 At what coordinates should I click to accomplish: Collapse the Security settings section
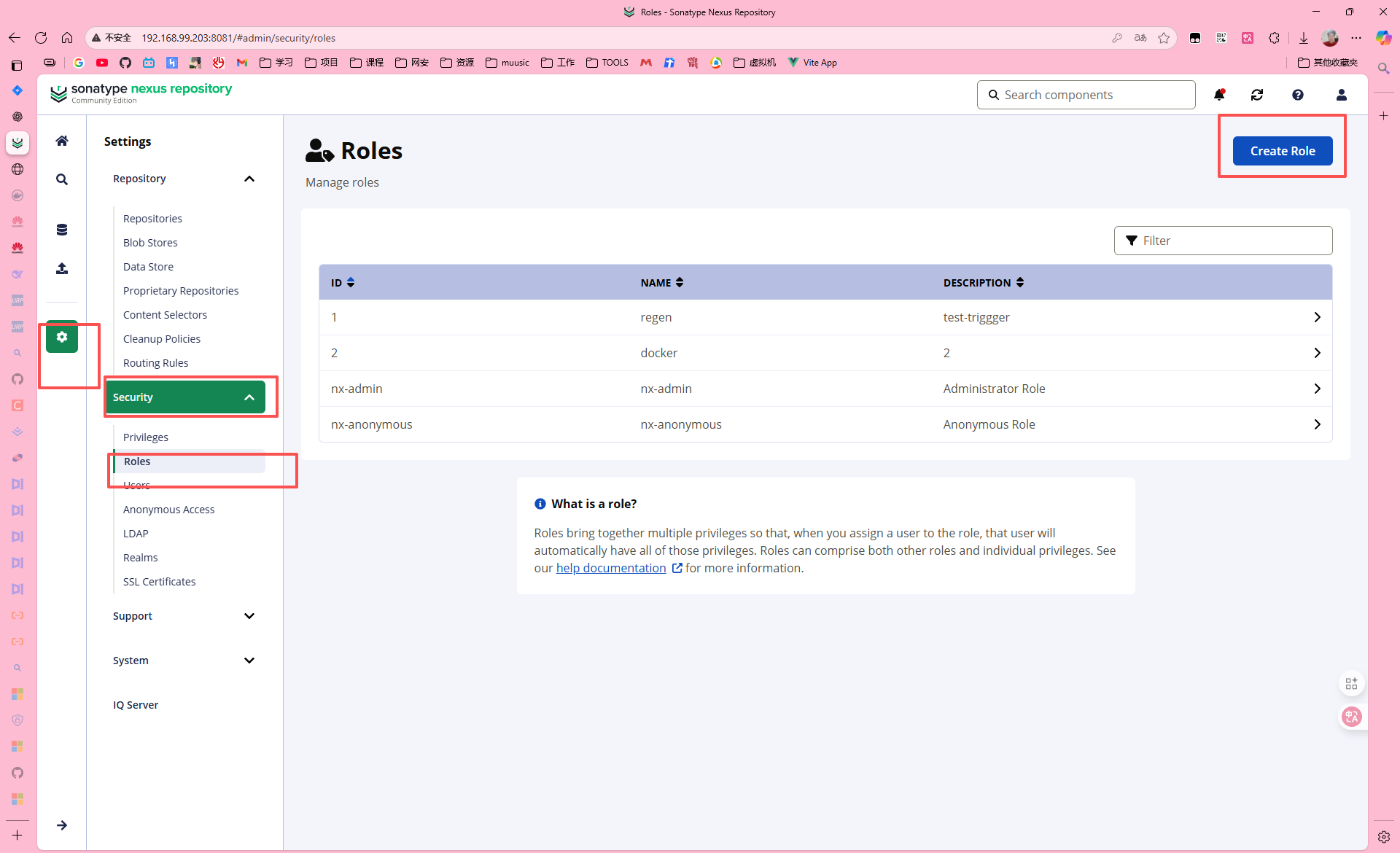coord(249,397)
